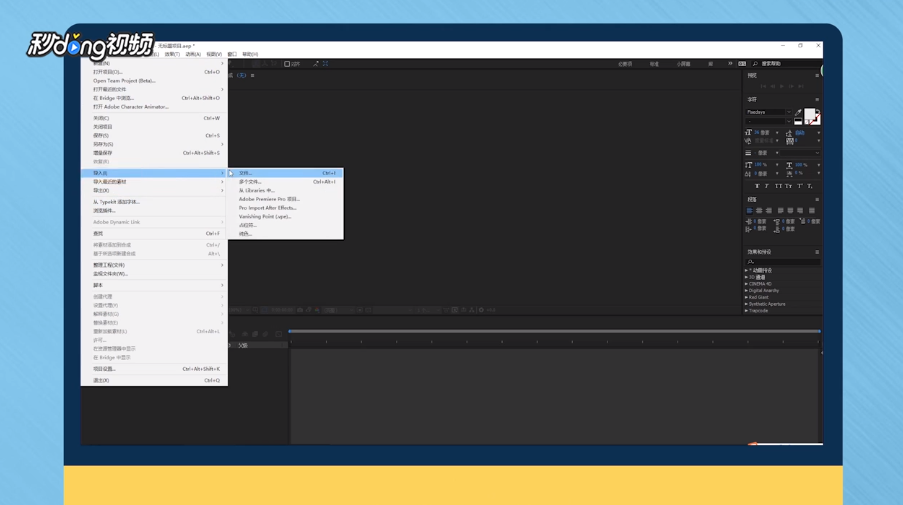Image resolution: width=903 pixels, height=505 pixels.
Task: Expand the Synthetic Aperture effects category
Action: (746, 304)
